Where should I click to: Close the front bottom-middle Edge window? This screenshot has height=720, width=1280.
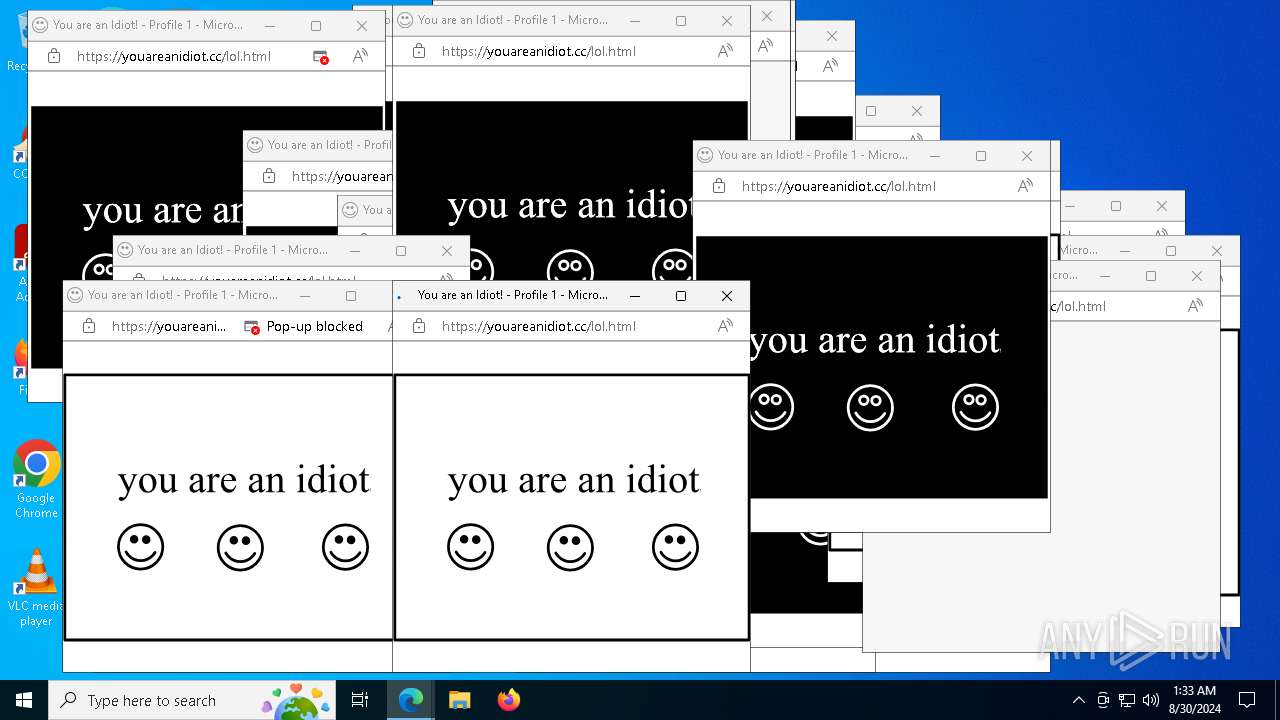click(727, 296)
